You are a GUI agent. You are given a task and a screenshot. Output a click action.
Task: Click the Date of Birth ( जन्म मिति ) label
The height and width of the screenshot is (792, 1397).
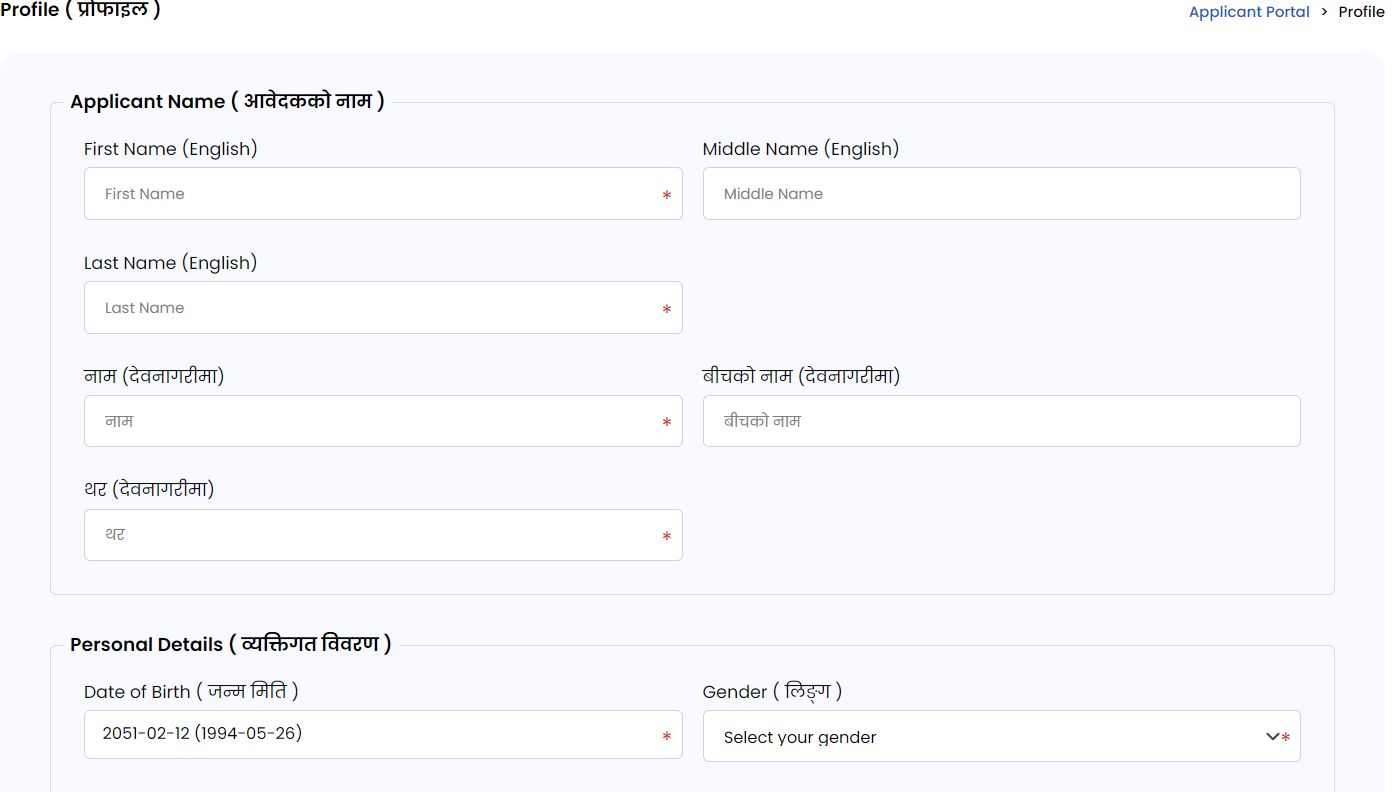coord(191,691)
